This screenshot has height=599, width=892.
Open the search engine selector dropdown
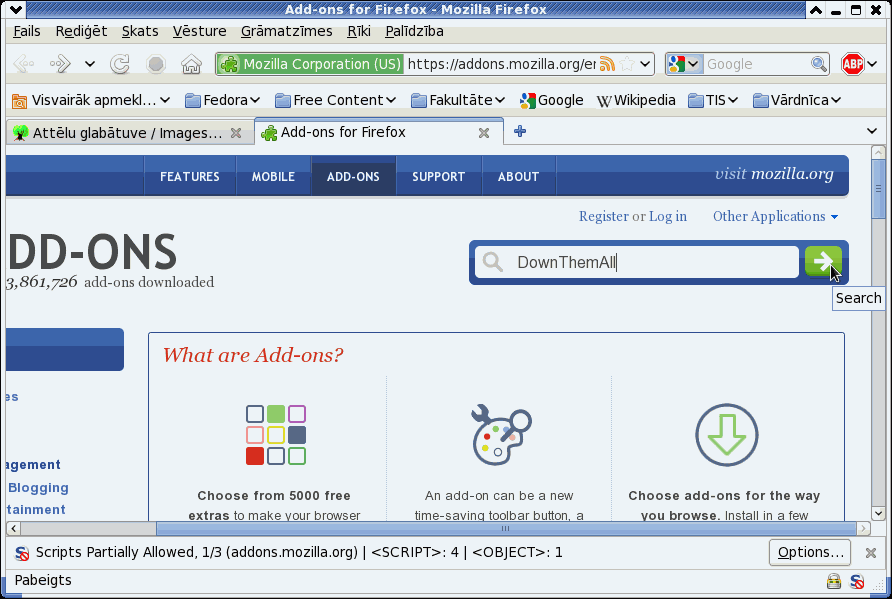point(685,64)
